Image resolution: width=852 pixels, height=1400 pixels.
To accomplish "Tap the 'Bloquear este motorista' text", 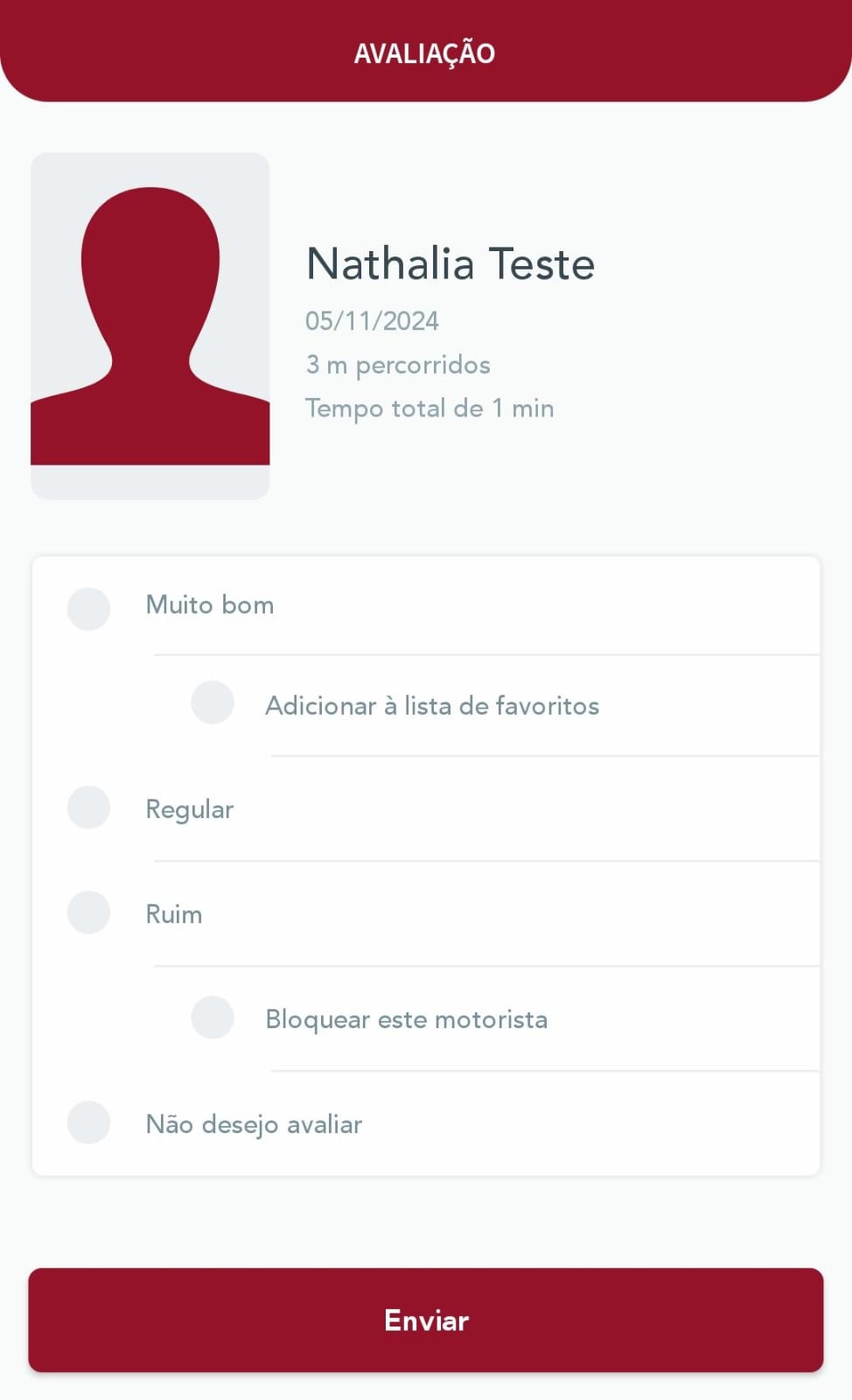I will point(407,1019).
